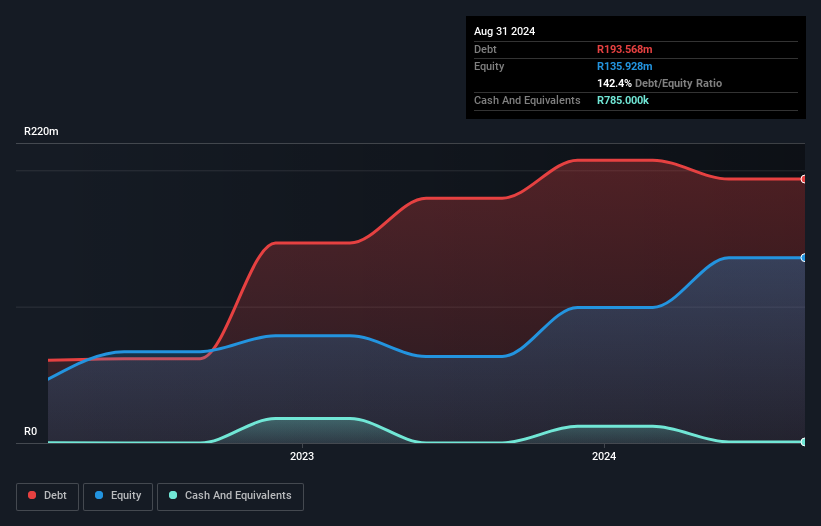Click the 142.4% Debt/Equity Ratio text
The image size is (821, 526).
(659, 83)
